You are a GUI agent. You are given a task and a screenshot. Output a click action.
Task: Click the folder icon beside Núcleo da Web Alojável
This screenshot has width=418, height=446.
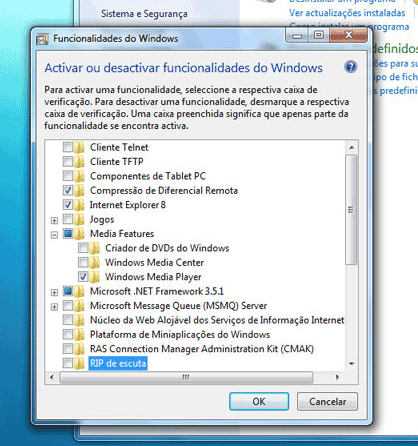[79, 320]
